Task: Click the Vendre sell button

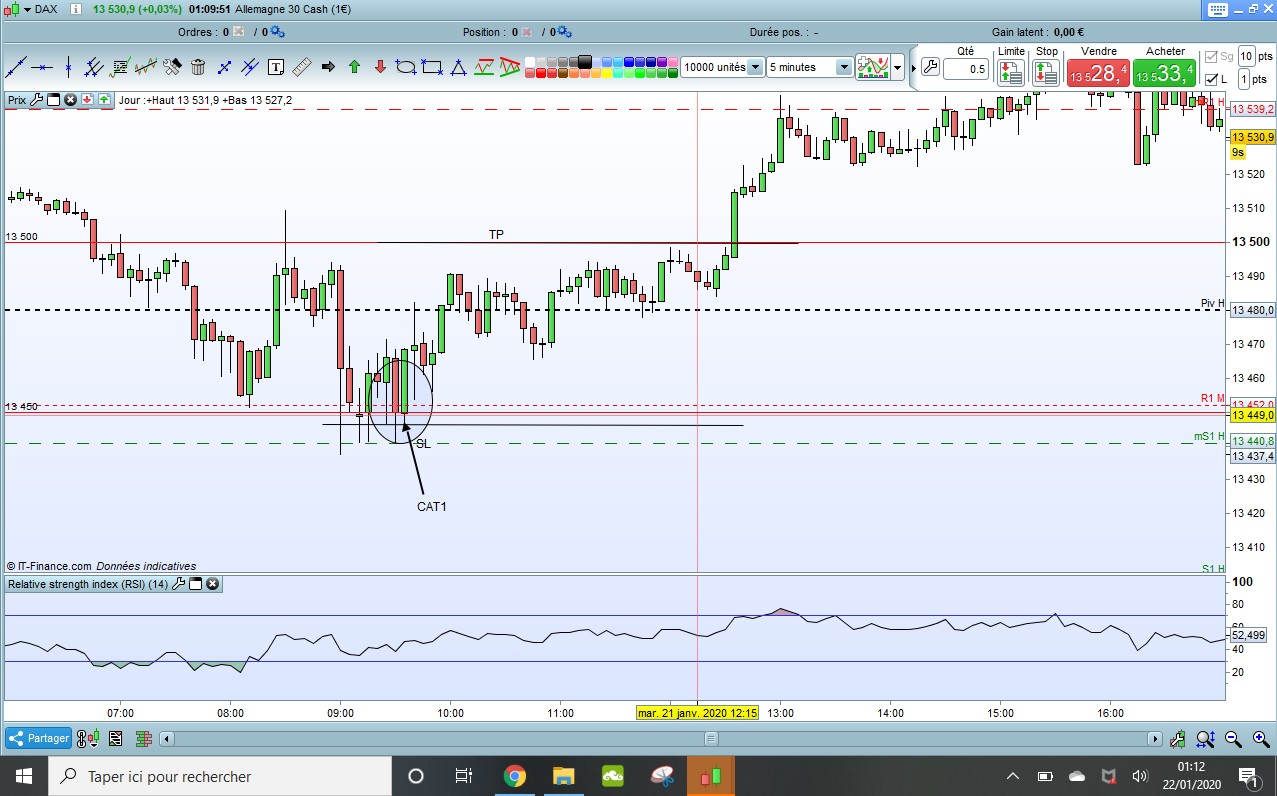Action: (x=1099, y=72)
